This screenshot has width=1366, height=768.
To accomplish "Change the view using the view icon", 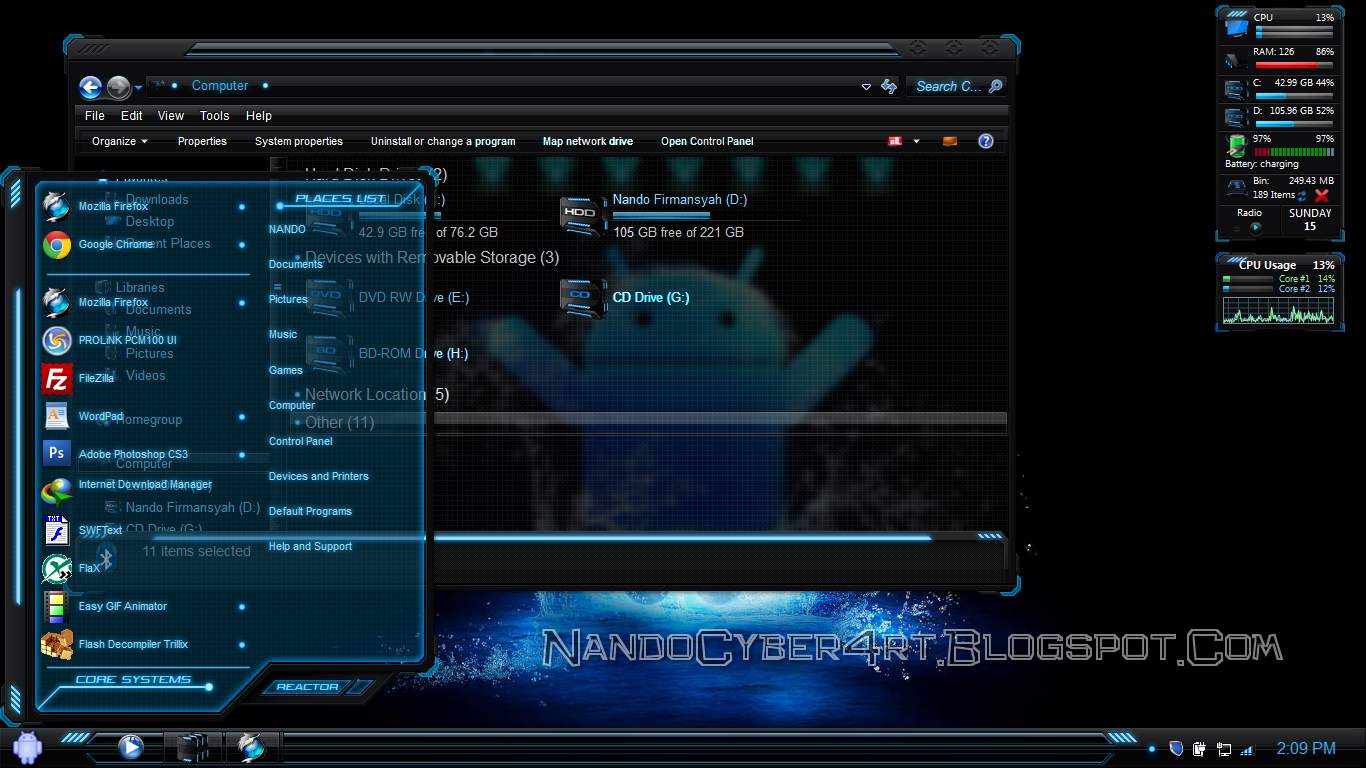I will pyautogui.click(x=895, y=141).
